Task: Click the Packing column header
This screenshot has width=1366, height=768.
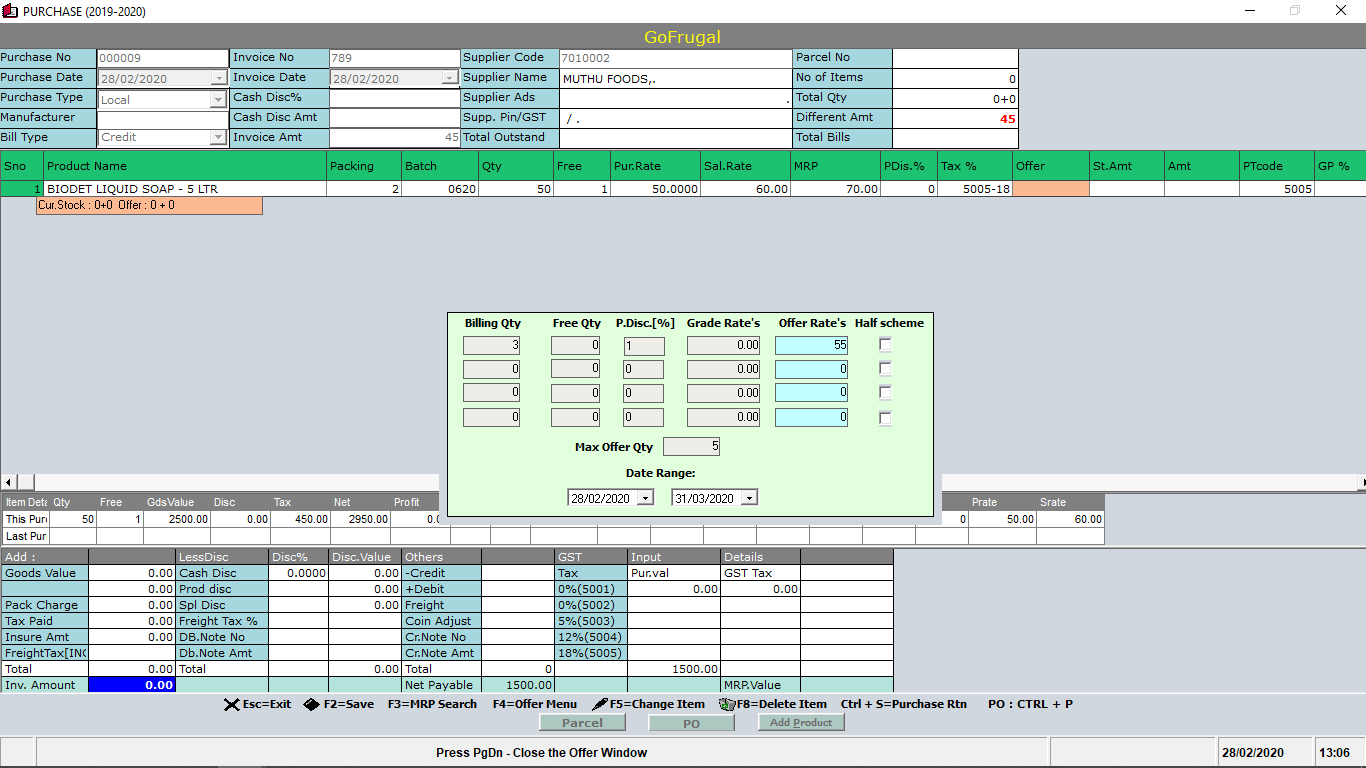Action: coord(364,166)
